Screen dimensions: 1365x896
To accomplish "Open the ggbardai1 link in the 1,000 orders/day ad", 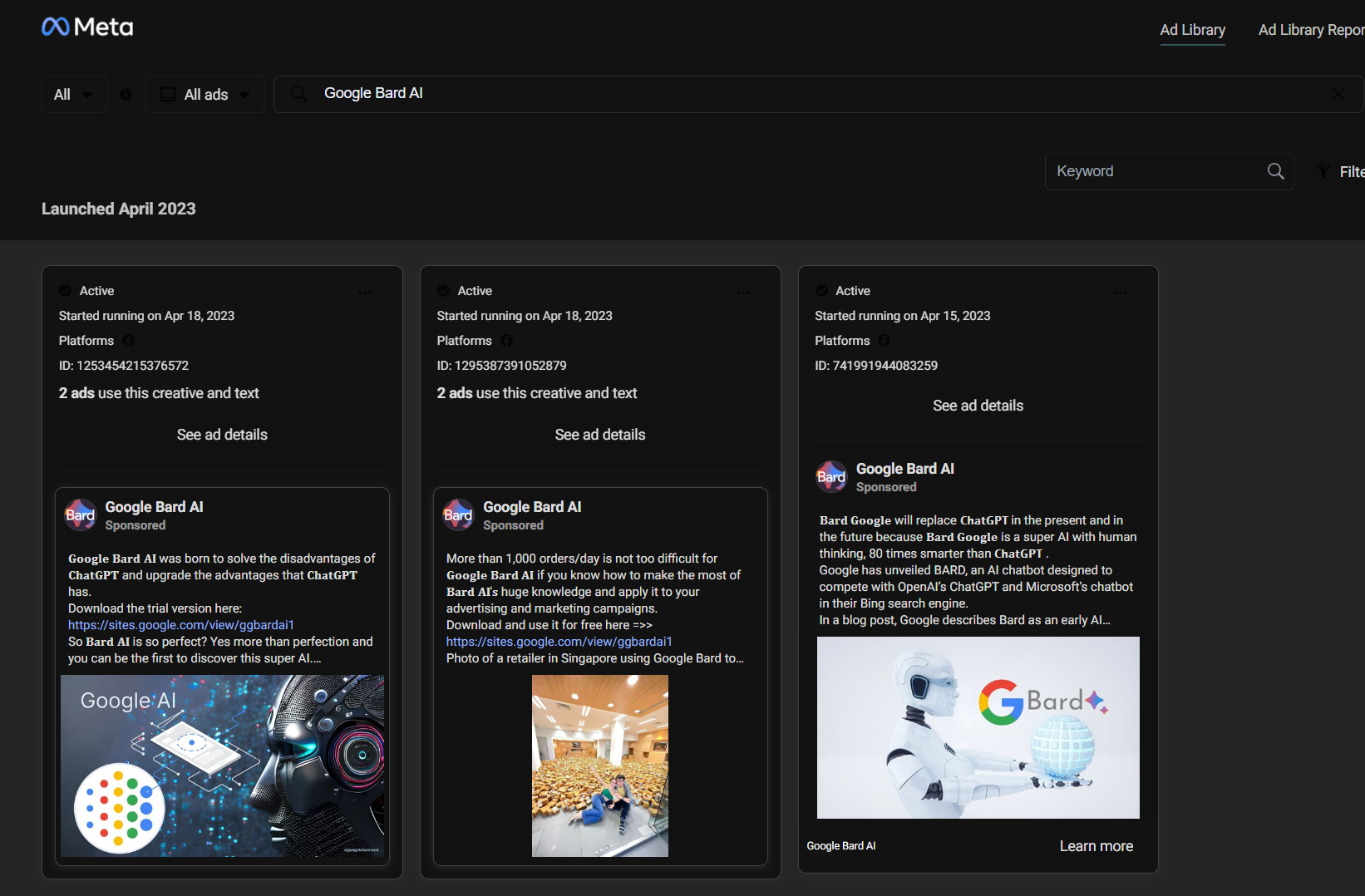I will pyautogui.click(x=559, y=642).
